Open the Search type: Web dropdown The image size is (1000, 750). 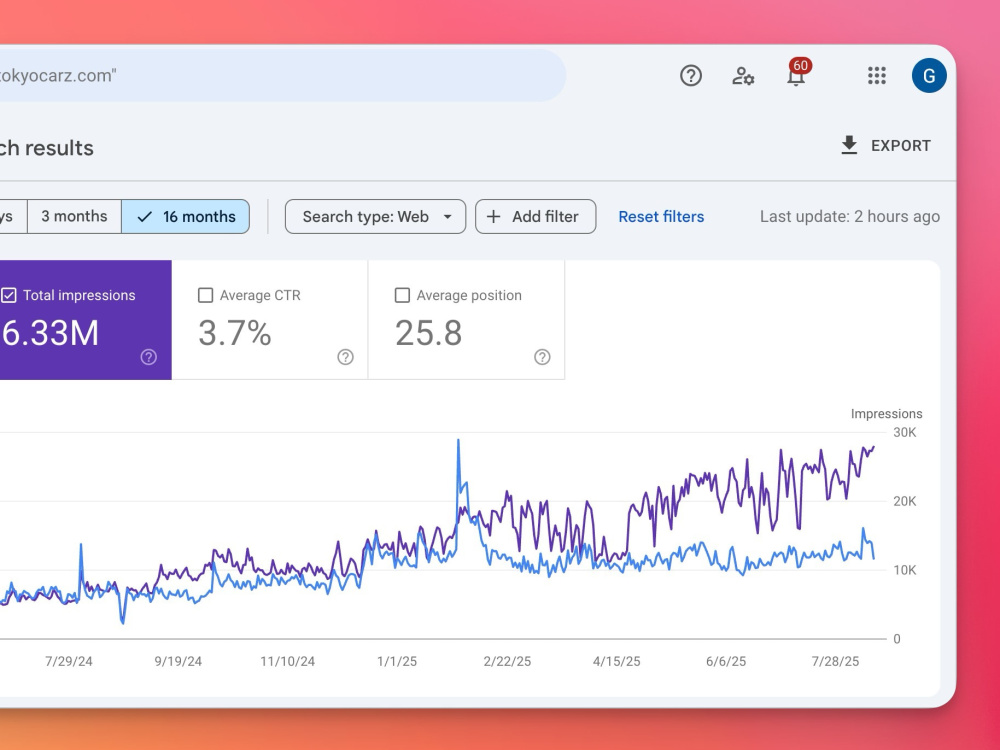point(375,217)
